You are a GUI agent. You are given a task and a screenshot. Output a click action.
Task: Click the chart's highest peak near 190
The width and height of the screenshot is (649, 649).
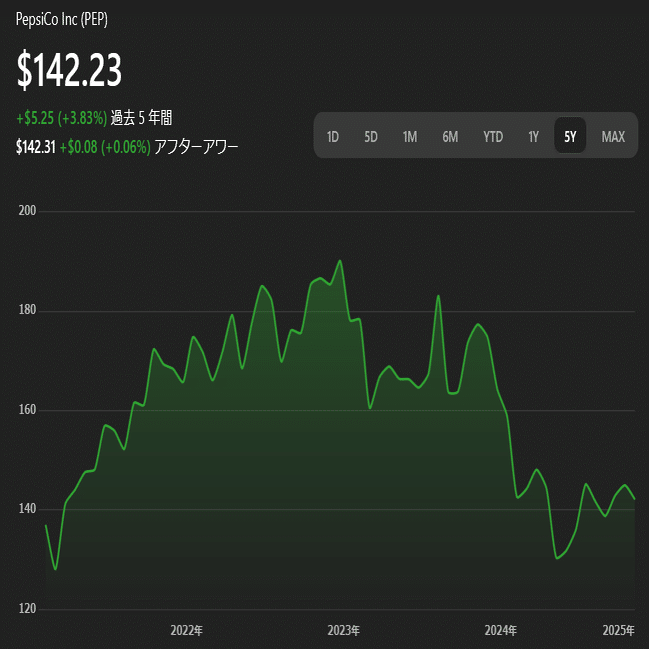[x=340, y=261]
